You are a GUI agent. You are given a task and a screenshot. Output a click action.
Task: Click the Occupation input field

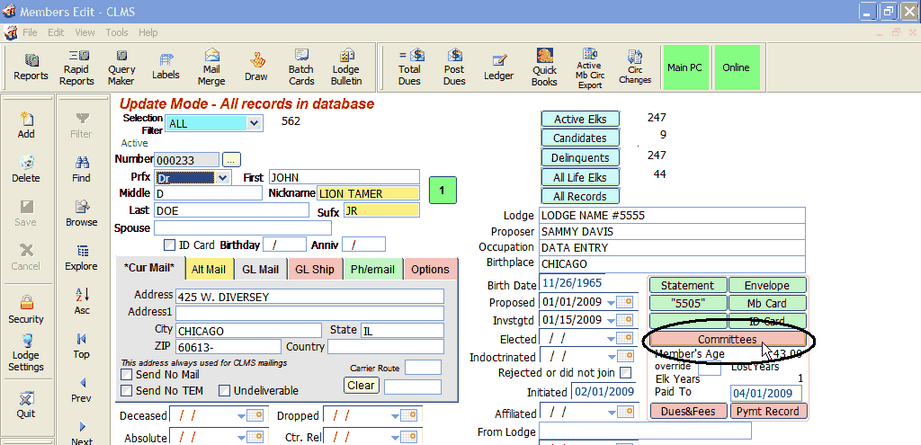(671, 246)
